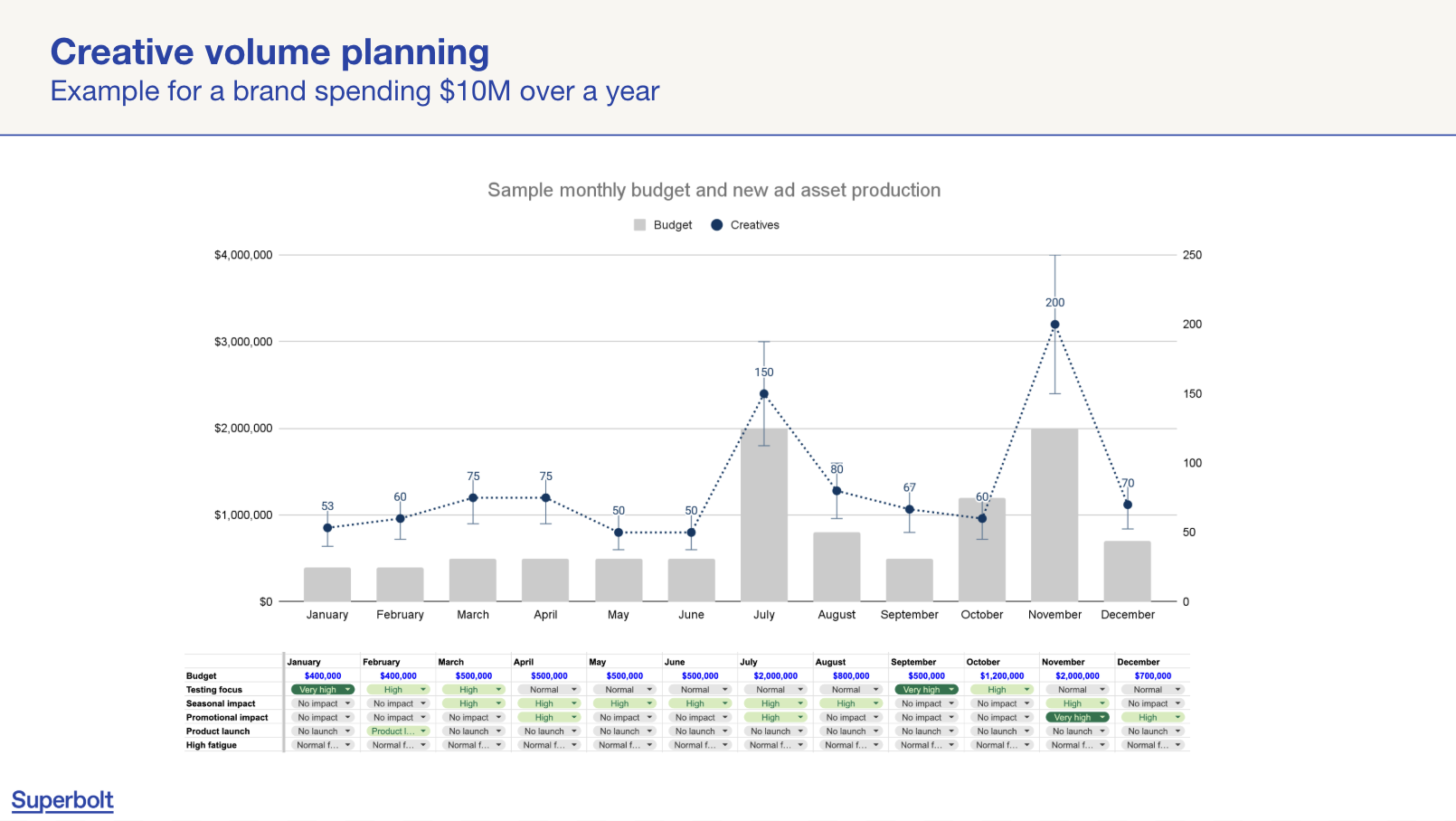
Task: Click the chart title text
Action: coord(714,190)
